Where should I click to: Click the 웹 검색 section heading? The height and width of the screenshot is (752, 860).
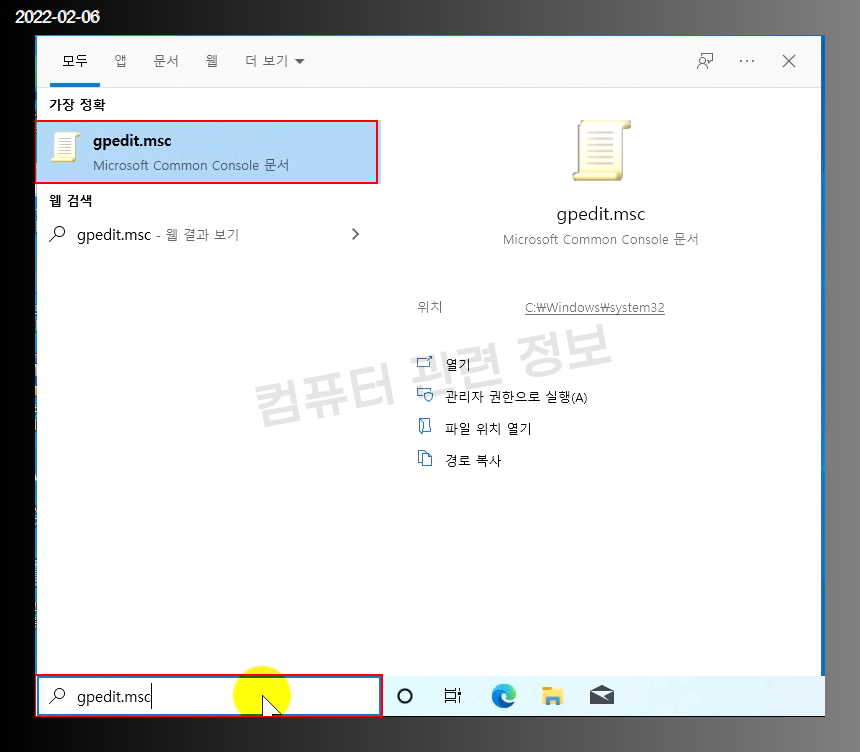coord(71,201)
